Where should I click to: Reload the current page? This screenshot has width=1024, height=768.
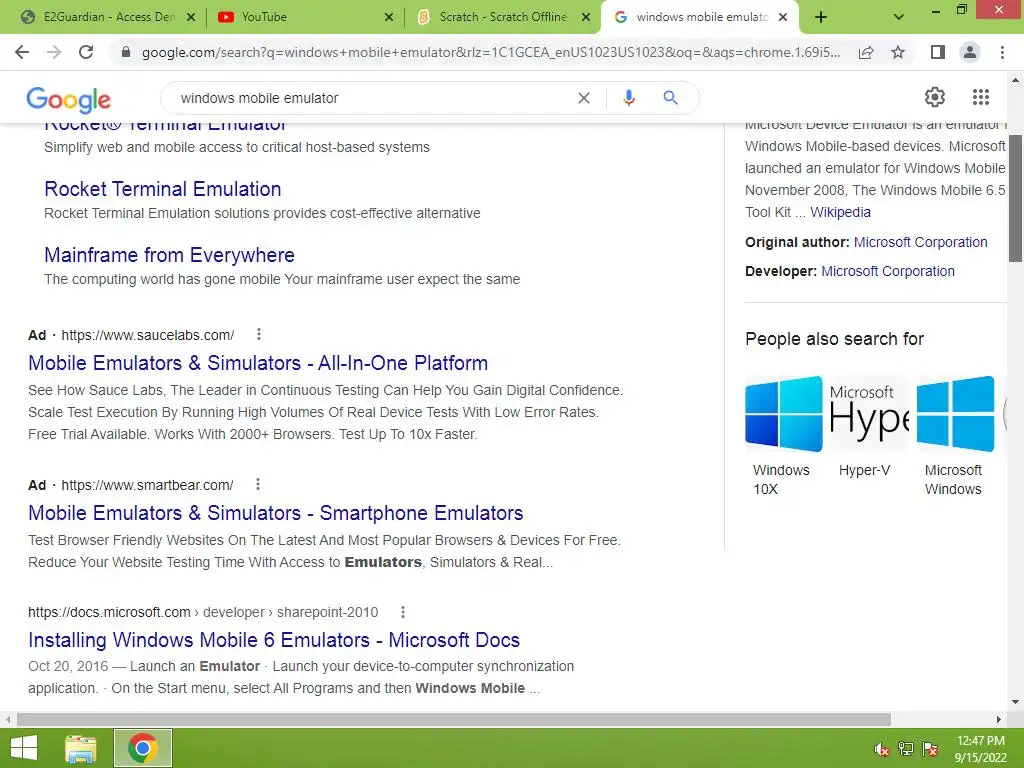click(x=86, y=52)
